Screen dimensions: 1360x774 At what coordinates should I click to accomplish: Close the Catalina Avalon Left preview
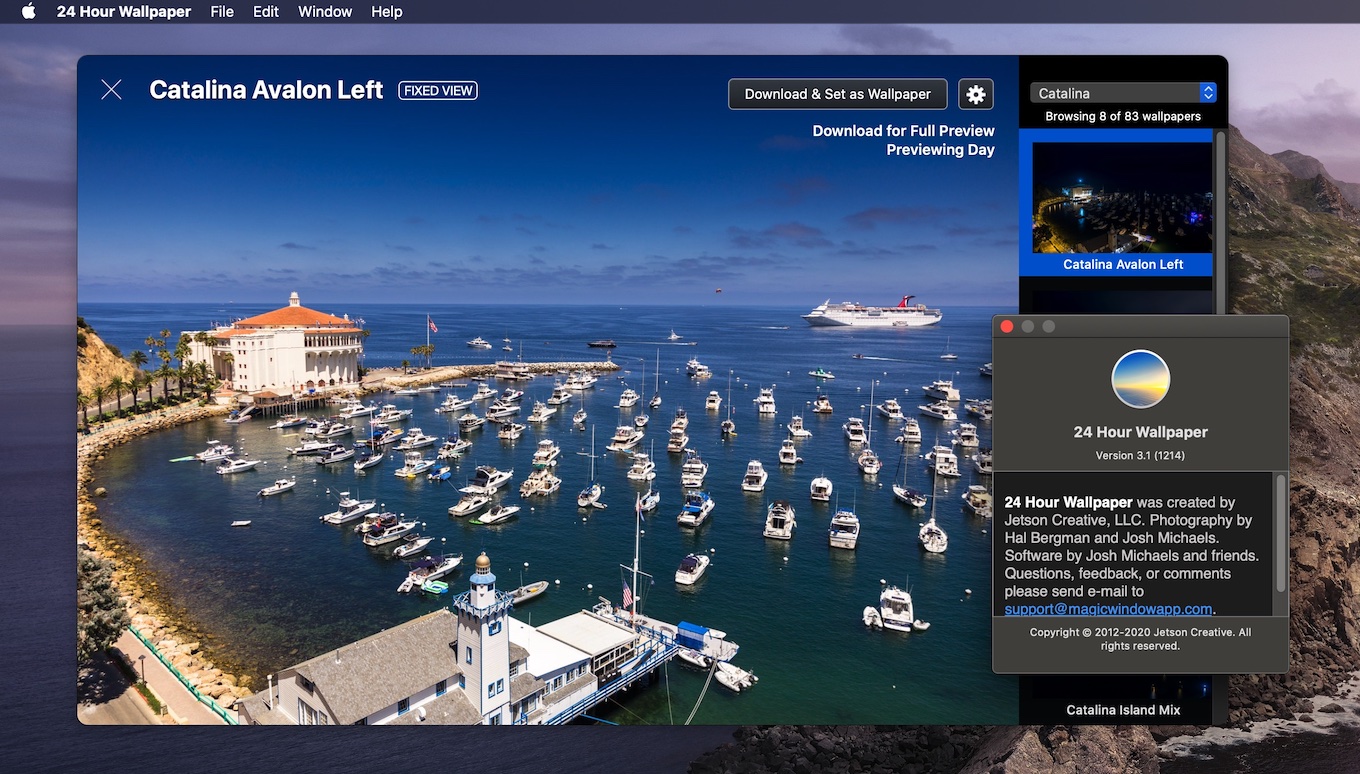coord(111,90)
